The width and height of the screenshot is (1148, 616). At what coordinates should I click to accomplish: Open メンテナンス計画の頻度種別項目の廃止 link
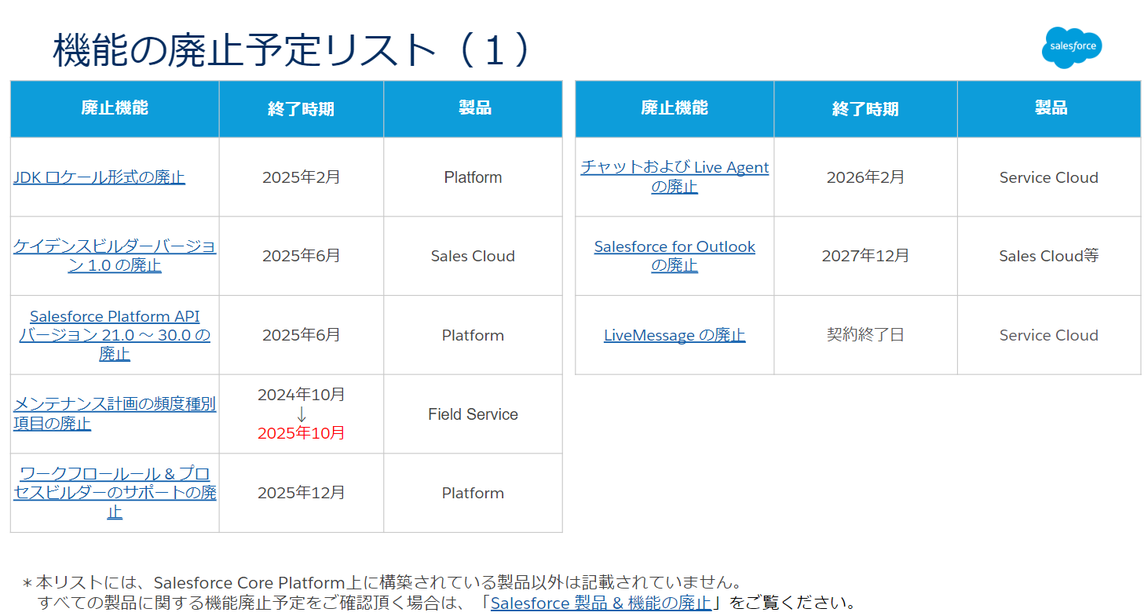(x=114, y=414)
